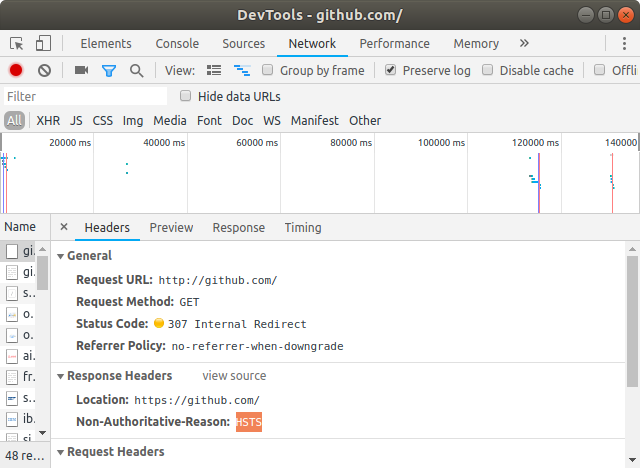Image resolution: width=640 pixels, height=468 pixels.
Task: Click headers pane scroll up arrow
Action: coord(632,248)
